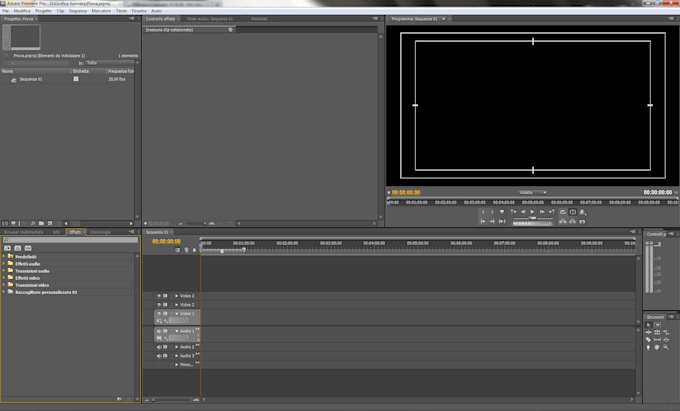
Task: Set In point in Program monitor
Action: [x=483, y=212]
